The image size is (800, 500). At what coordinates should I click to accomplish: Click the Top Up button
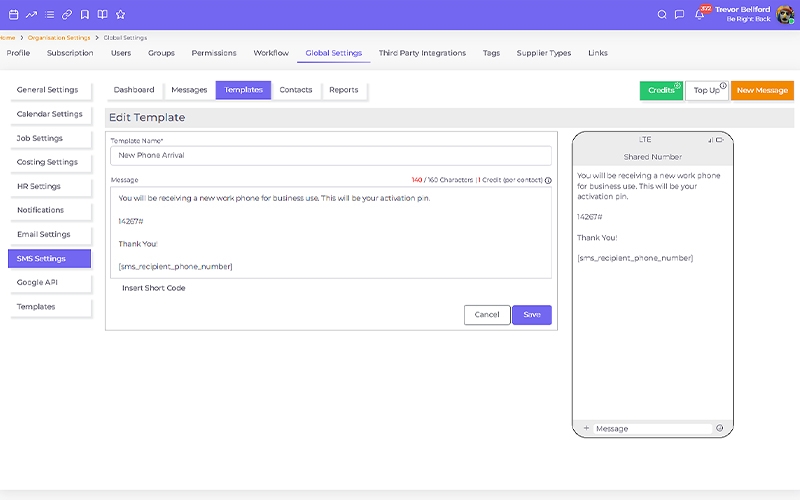coord(707,90)
